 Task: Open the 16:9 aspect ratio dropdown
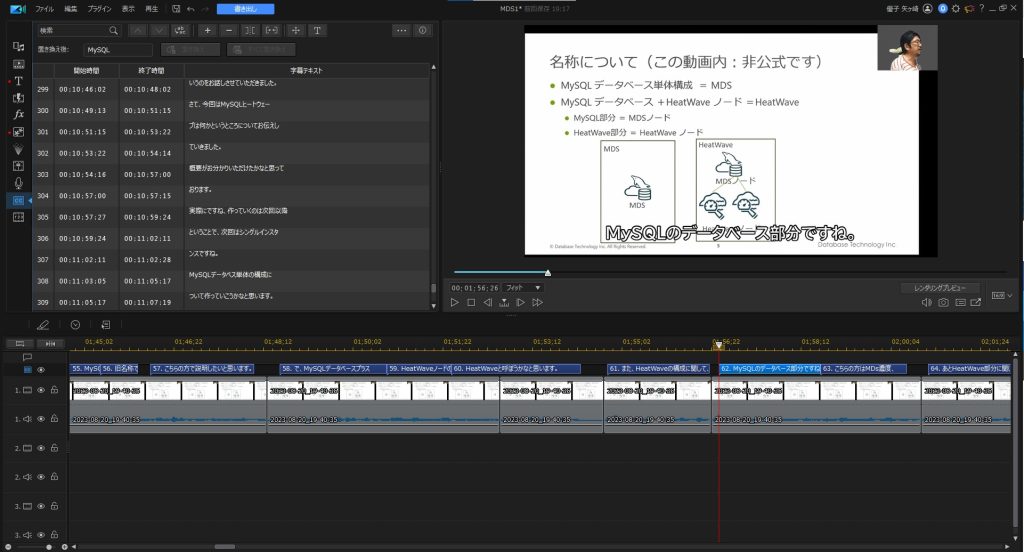click(x=1002, y=296)
